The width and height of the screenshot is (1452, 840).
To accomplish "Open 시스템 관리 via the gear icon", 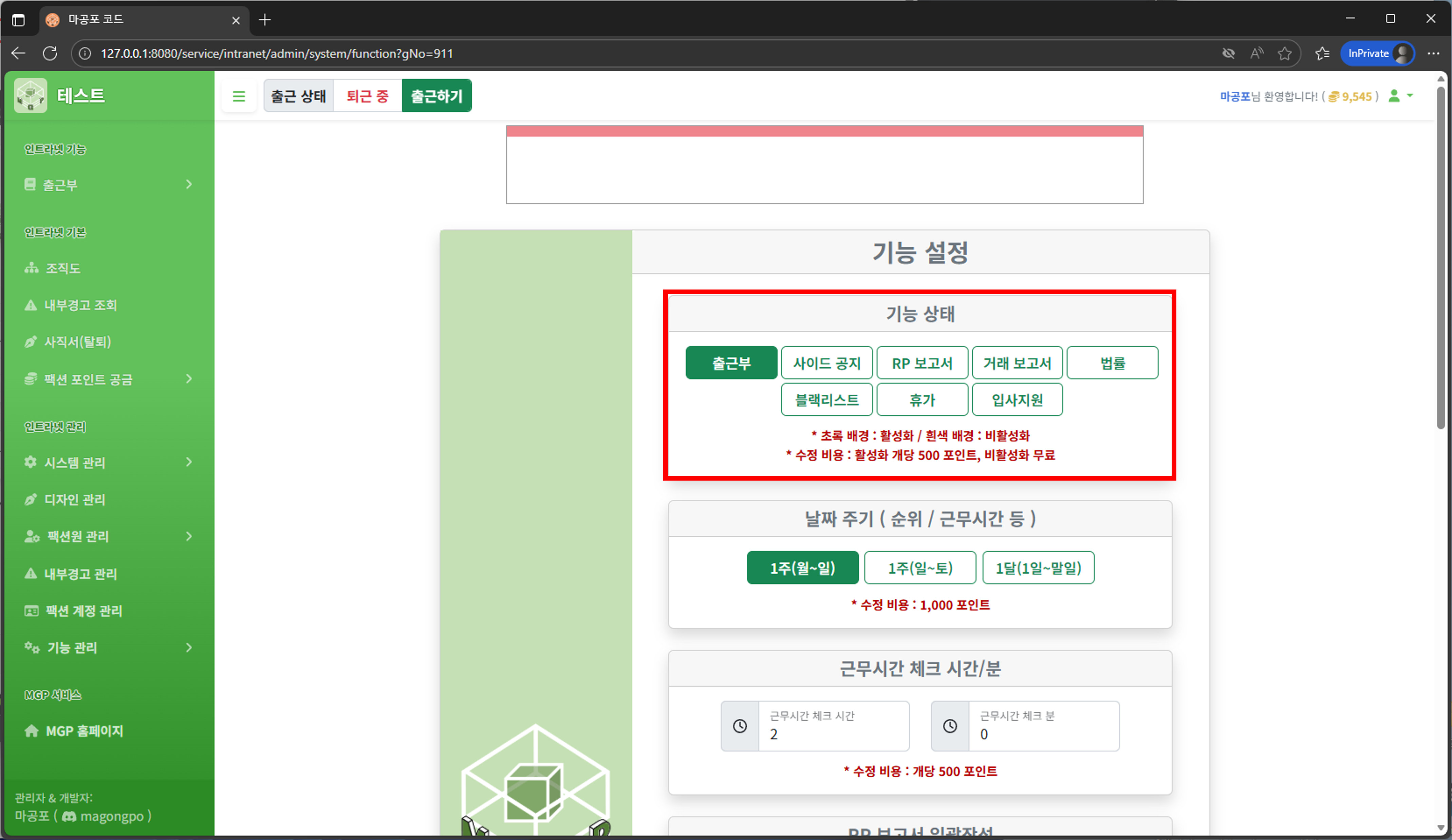I will [x=31, y=462].
